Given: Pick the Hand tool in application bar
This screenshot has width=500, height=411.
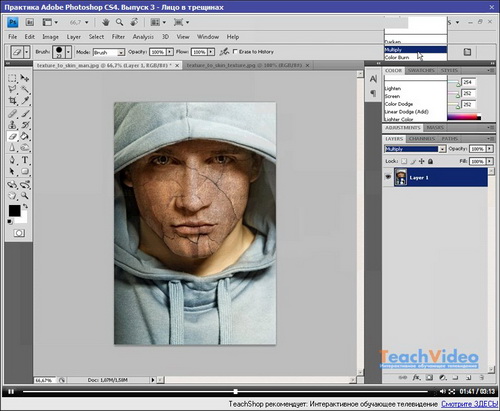Looking at the screenshot, I should click(106, 22).
